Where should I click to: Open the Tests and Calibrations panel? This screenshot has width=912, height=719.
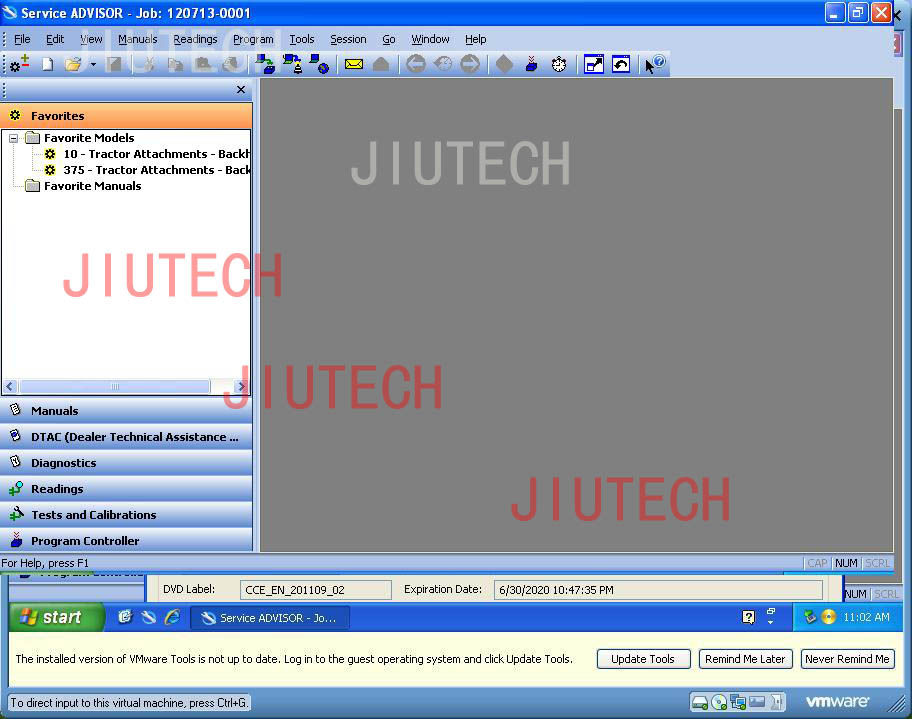tap(126, 515)
